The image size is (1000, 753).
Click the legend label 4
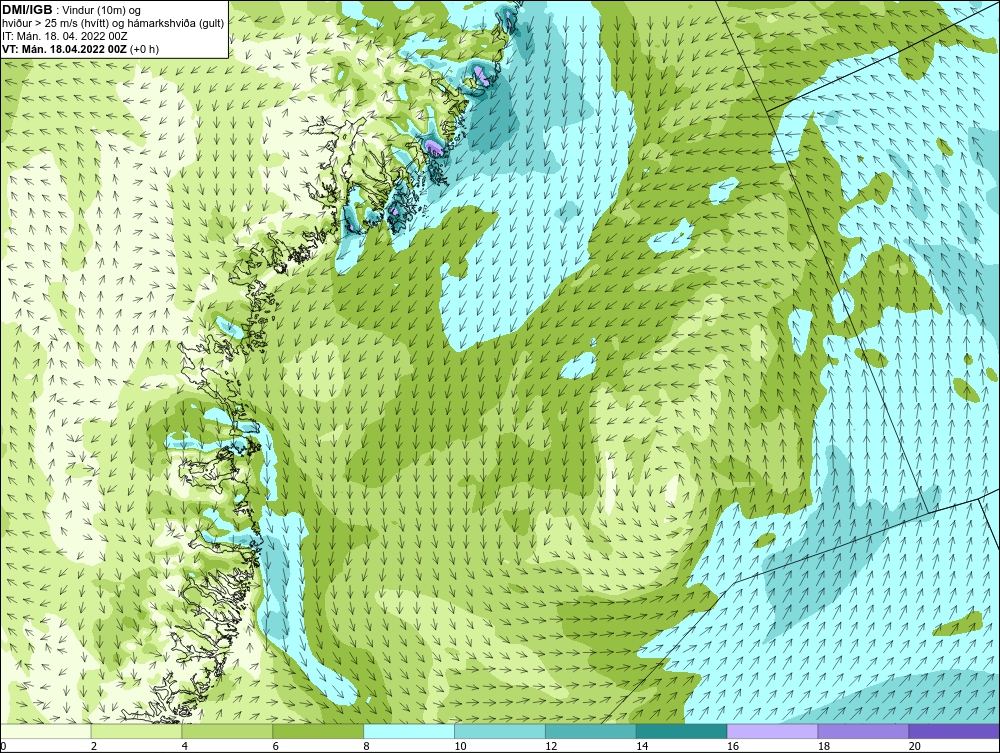184,746
